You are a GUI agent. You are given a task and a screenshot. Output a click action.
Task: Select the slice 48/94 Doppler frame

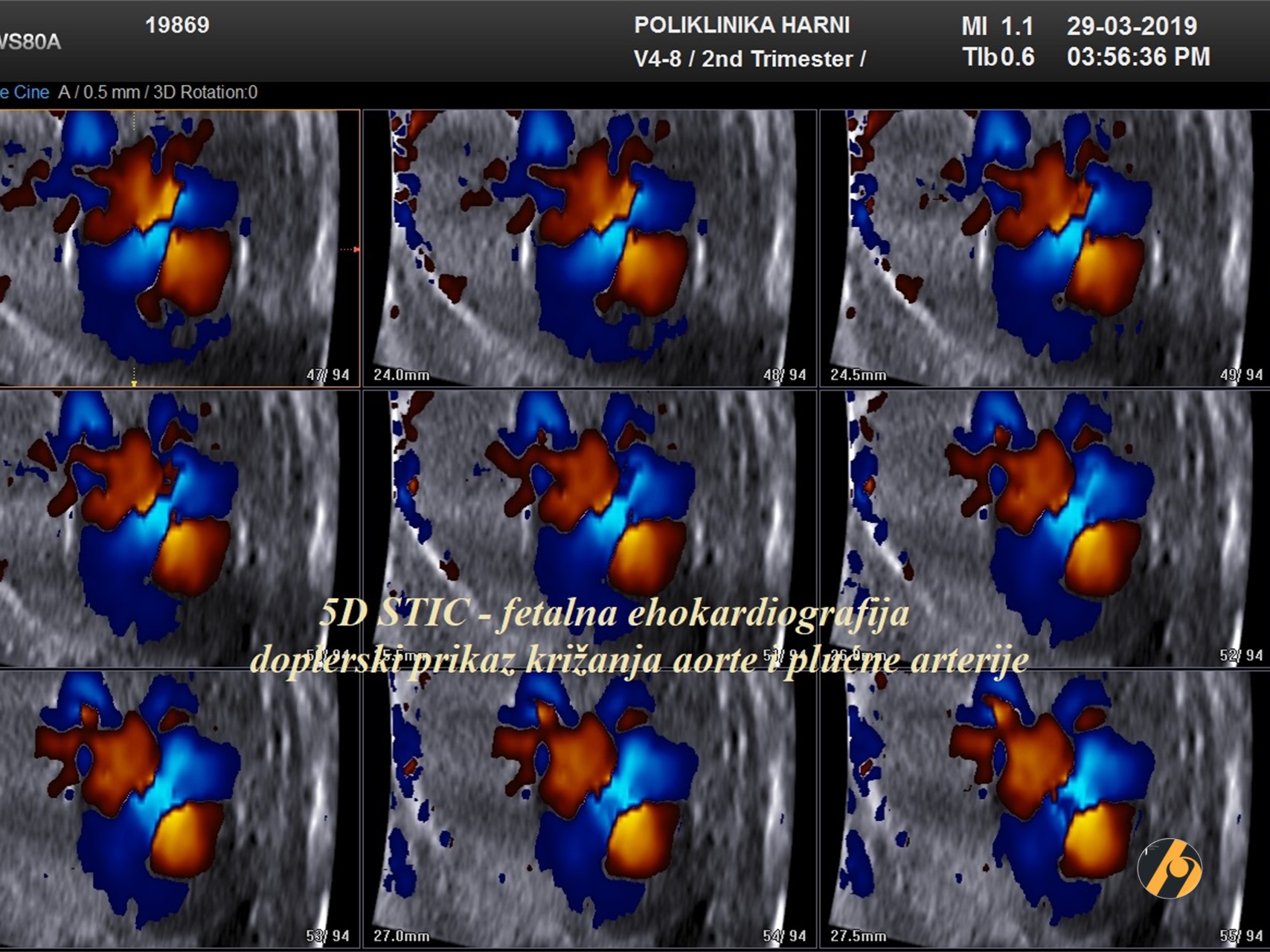point(590,249)
